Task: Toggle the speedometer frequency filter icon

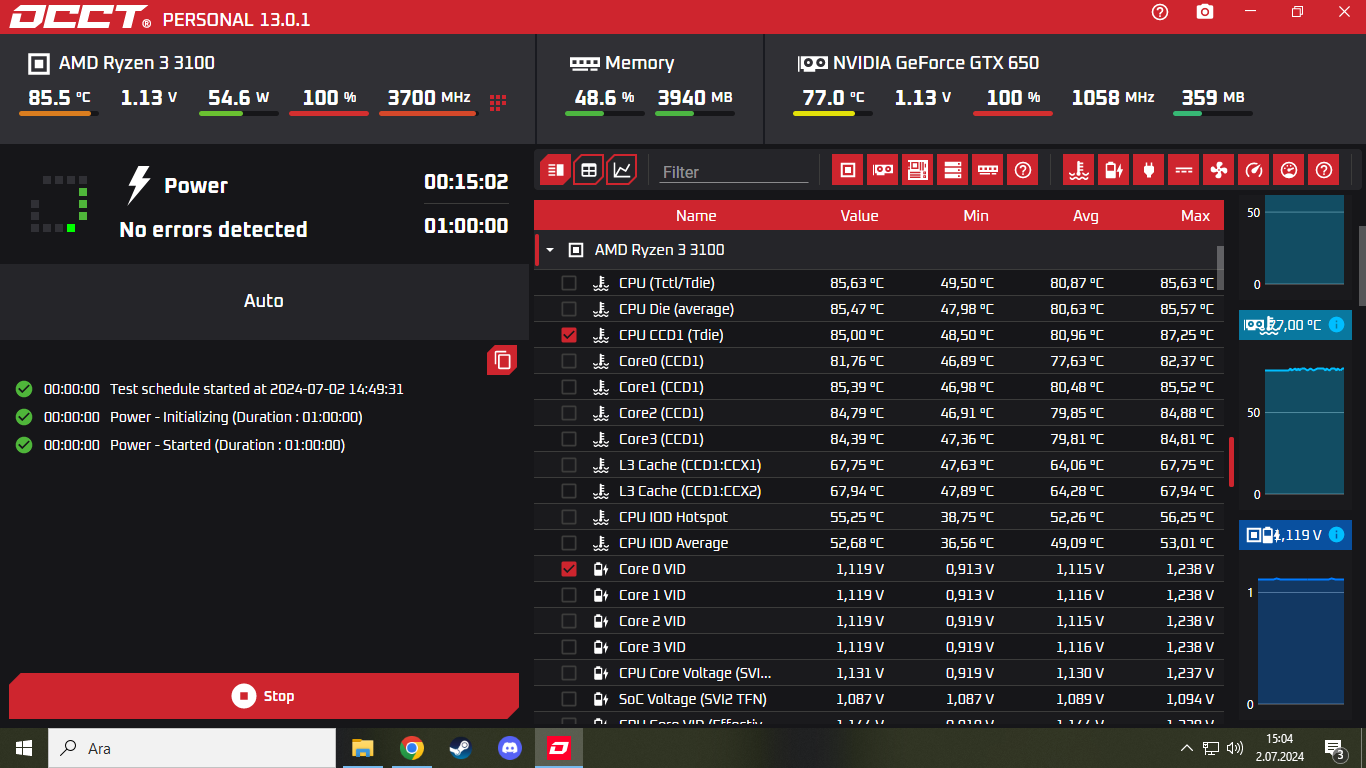Action: [x=1253, y=170]
